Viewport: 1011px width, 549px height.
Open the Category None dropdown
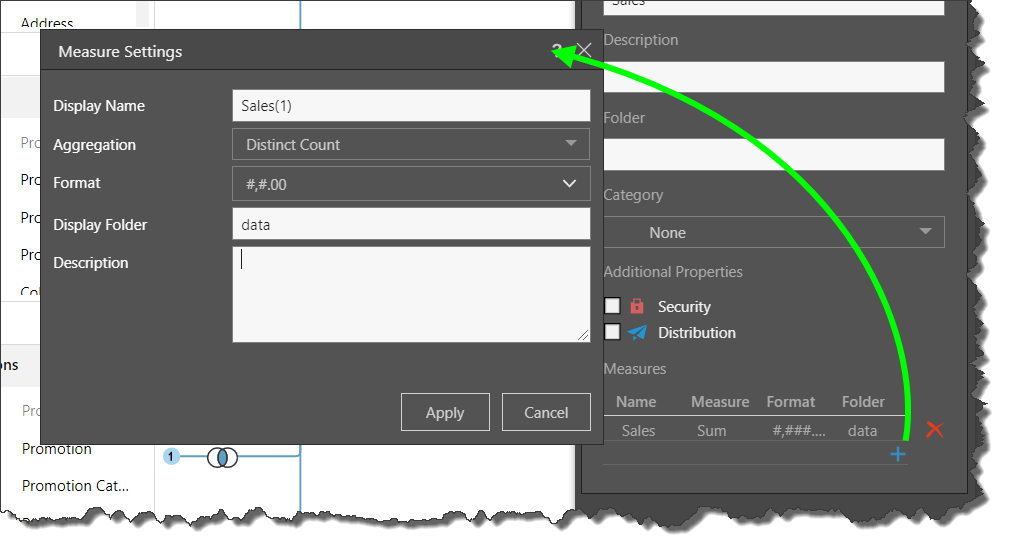[x=773, y=233]
